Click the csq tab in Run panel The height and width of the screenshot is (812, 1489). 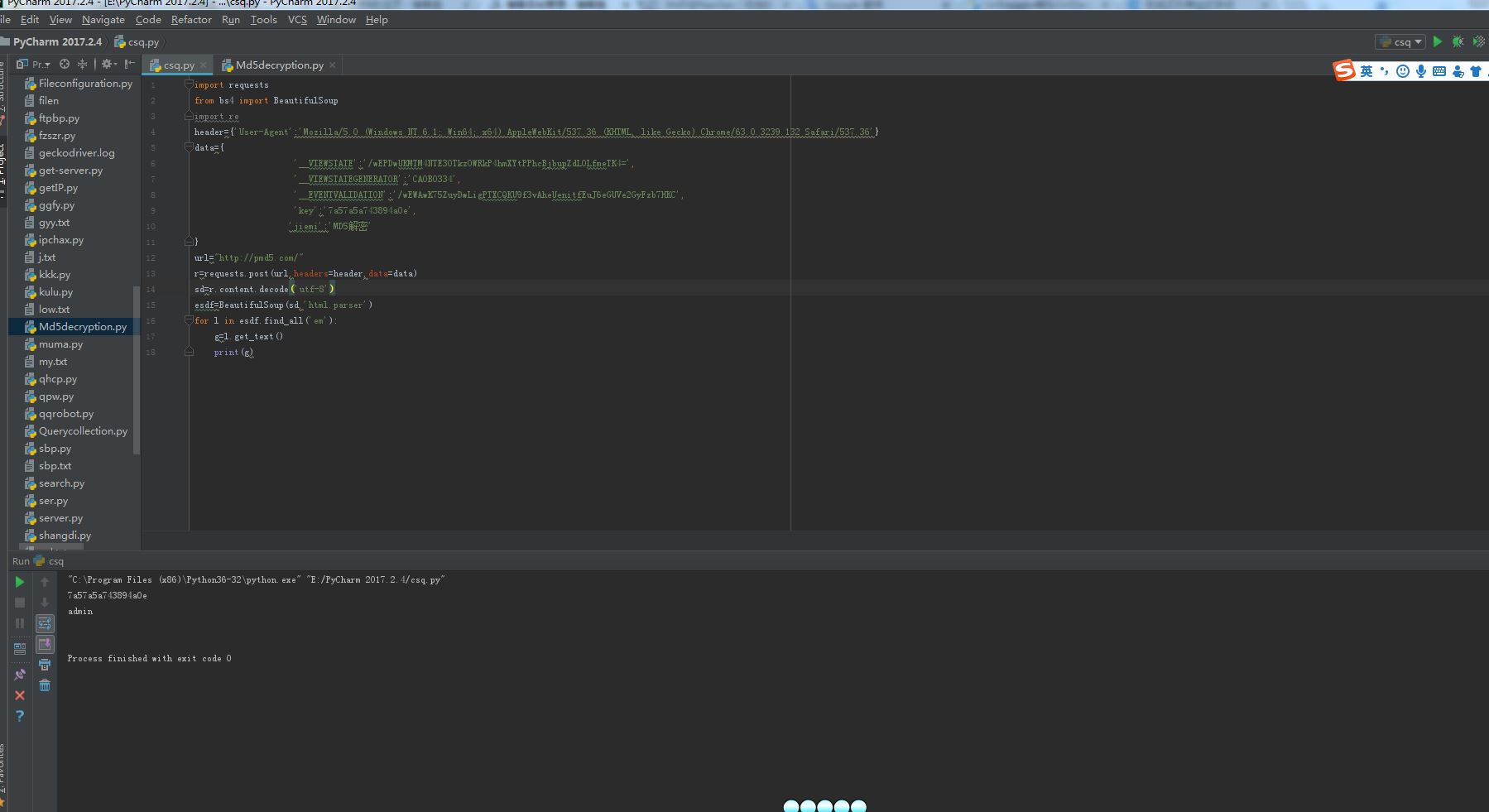pos(49,561)
